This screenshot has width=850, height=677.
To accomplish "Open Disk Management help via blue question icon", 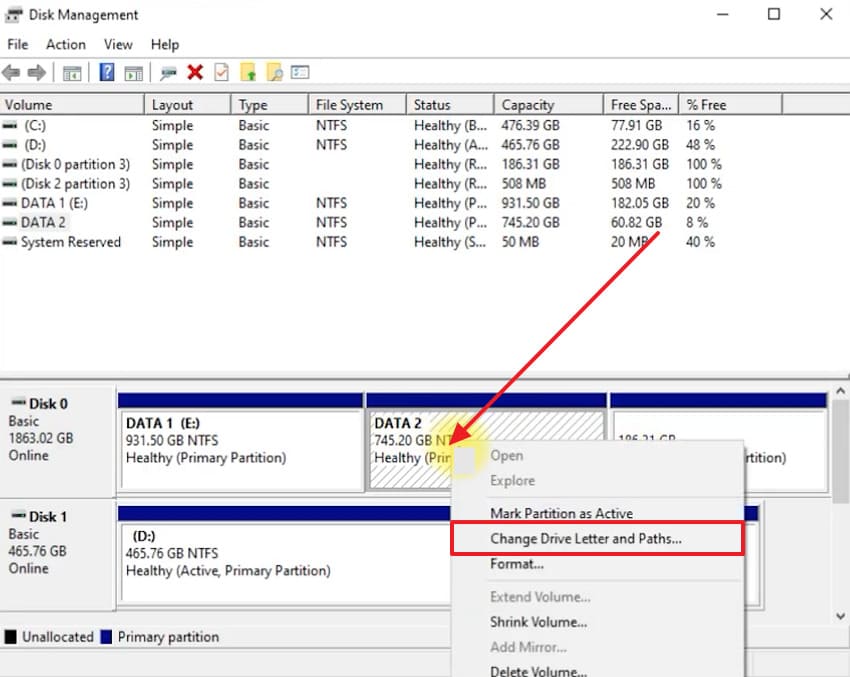I will click(x=107, y=72).
